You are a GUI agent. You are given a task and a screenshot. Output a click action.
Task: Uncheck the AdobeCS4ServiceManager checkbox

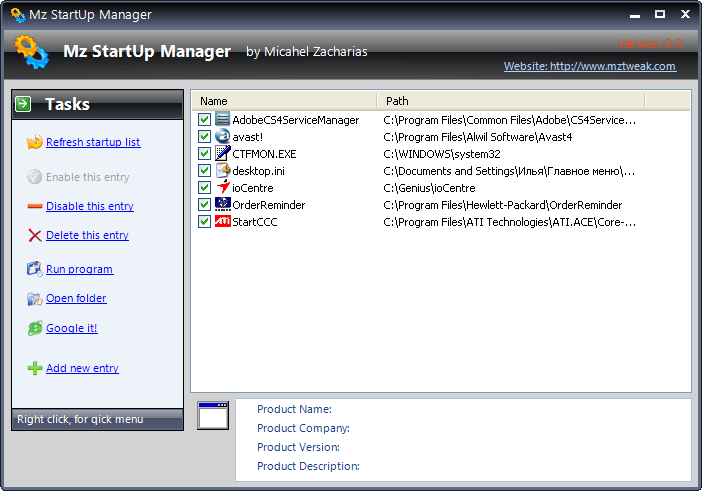(x=204, y=120)
